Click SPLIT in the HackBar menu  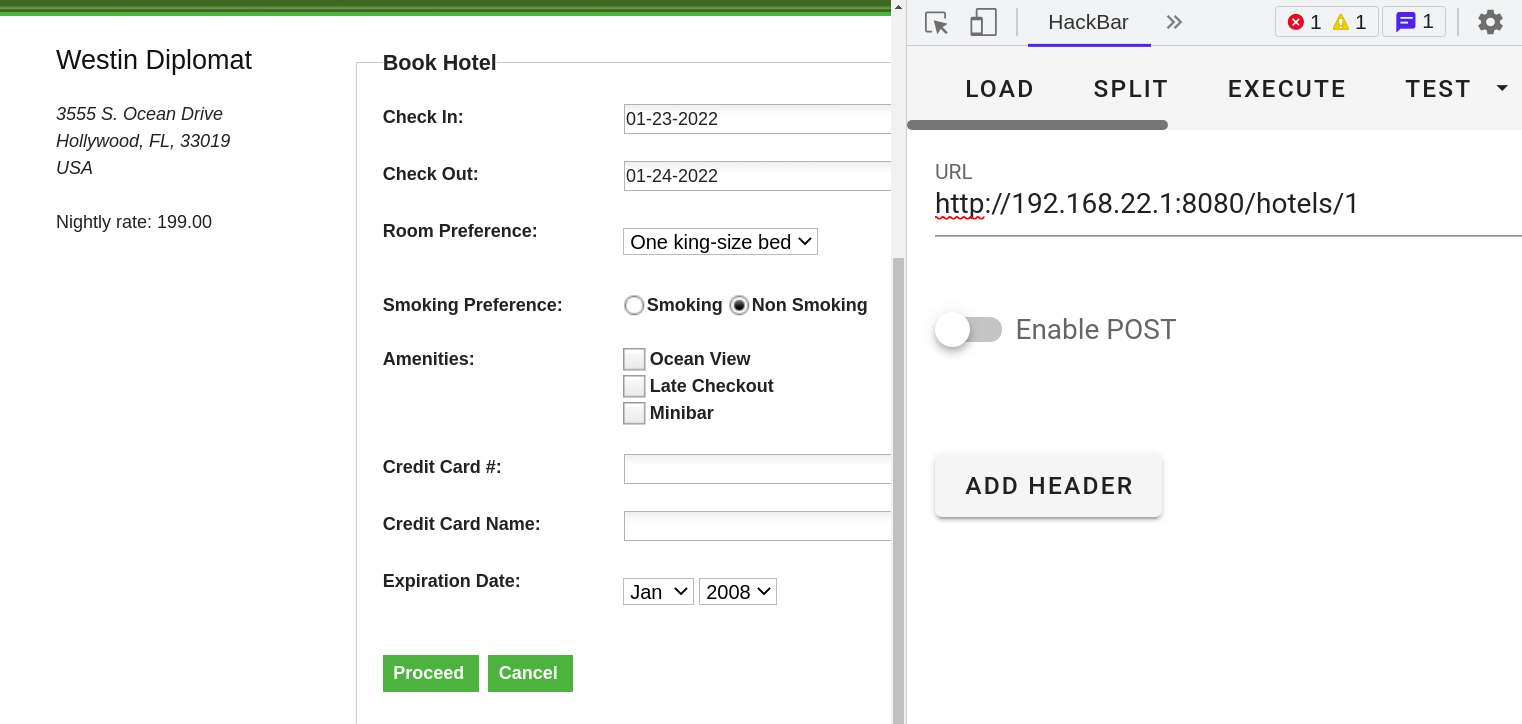point(1131,89)
